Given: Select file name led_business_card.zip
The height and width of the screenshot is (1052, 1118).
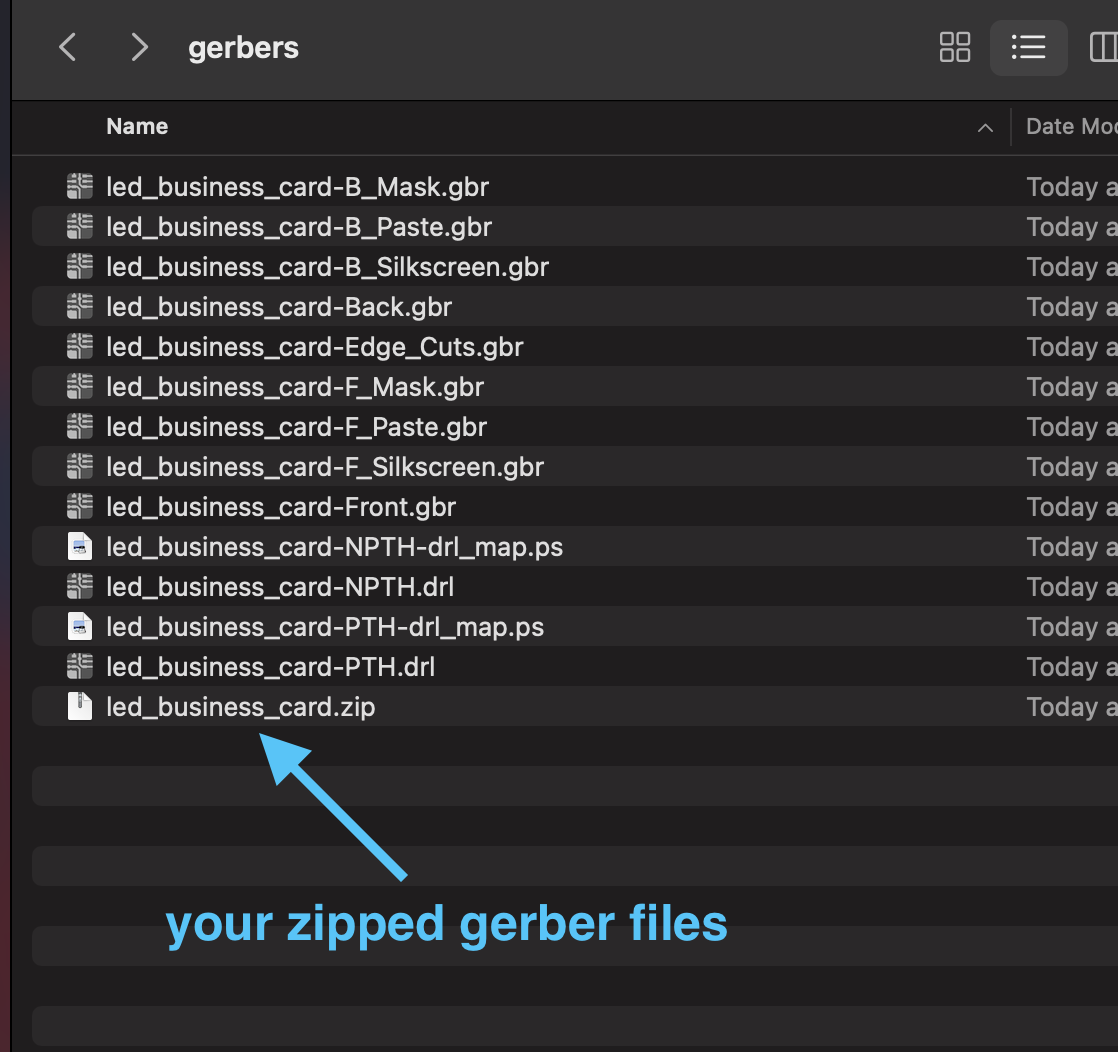Looking at the screenshot, I should [240, 707].
